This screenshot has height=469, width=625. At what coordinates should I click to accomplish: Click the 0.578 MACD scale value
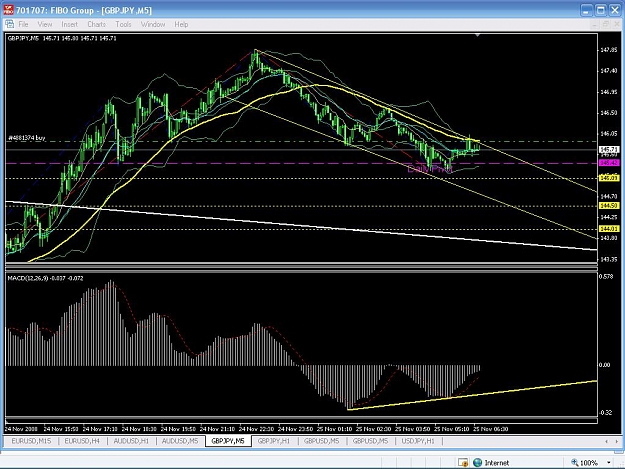click(x=606, y=277)
